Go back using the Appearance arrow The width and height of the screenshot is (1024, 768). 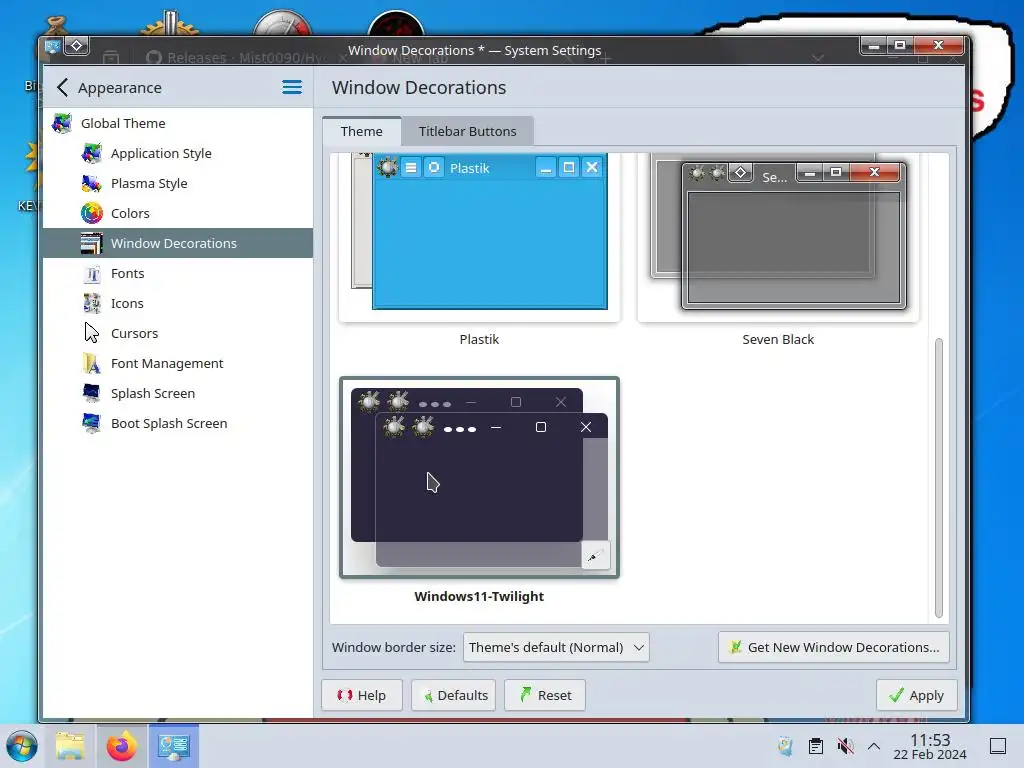tap(63, 88)
